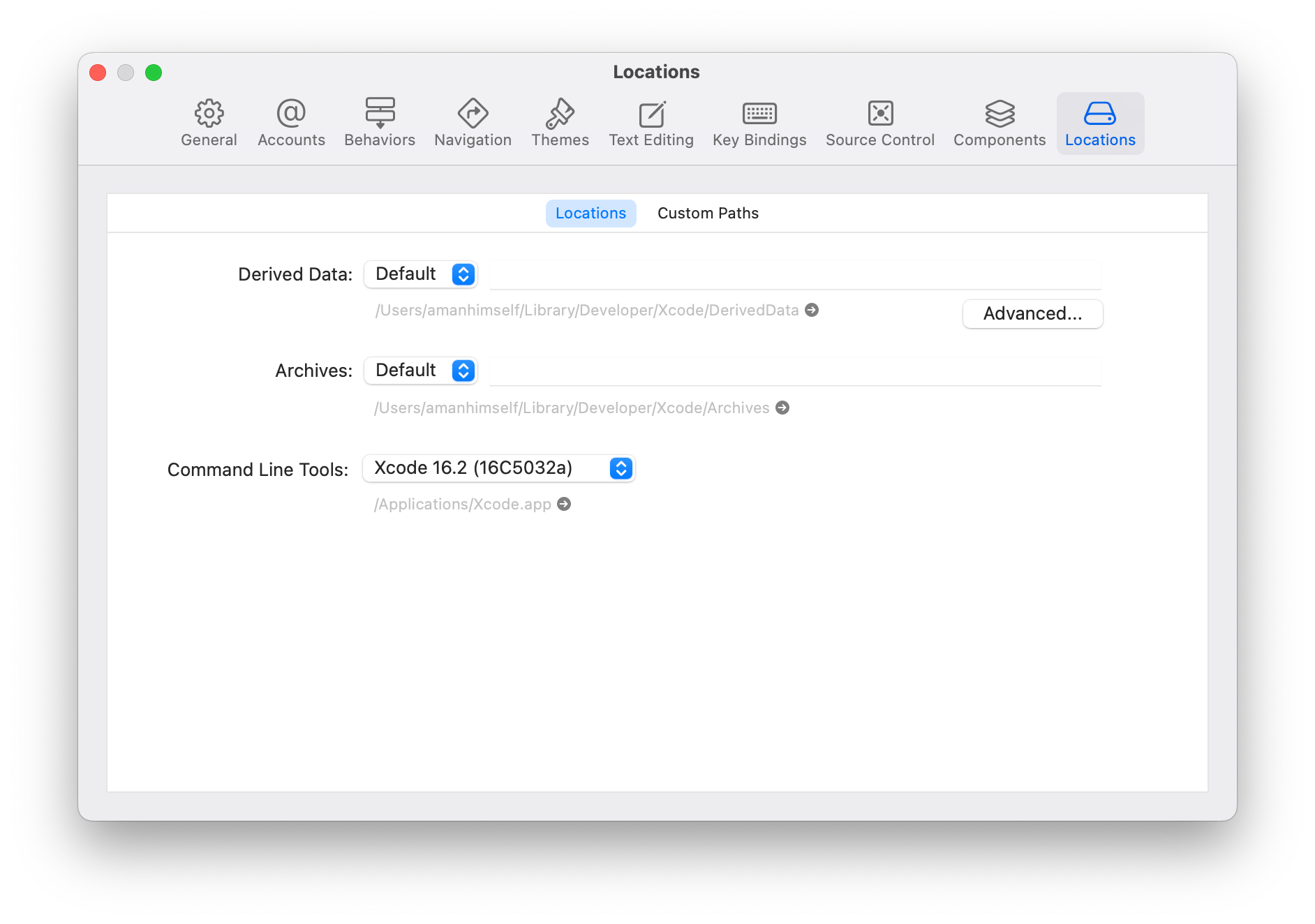Select the Key Bindings icon
The height and width of the screenshot is (924, 1315).
point(759,123)
